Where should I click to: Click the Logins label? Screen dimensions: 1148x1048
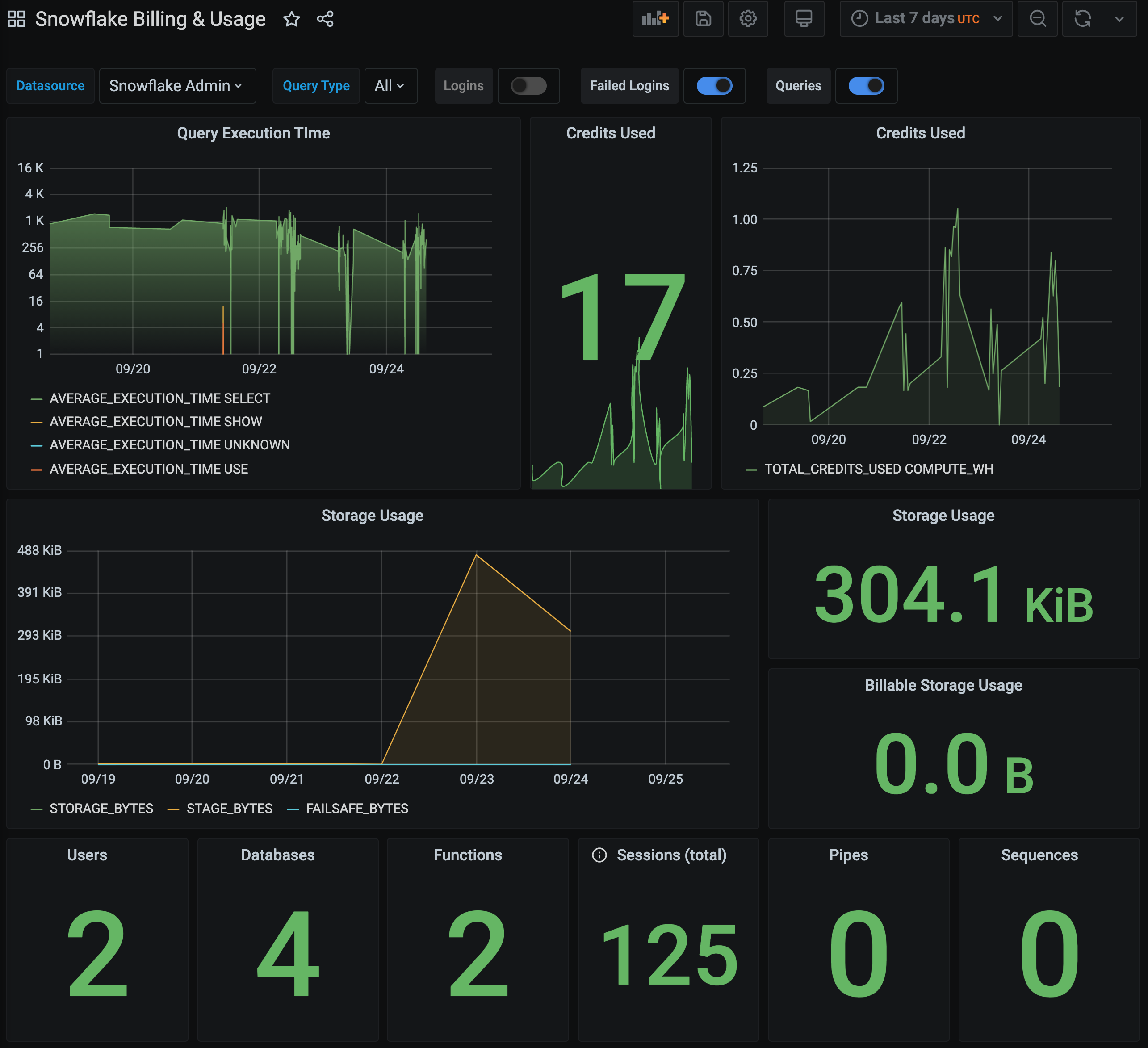[464, 86]
